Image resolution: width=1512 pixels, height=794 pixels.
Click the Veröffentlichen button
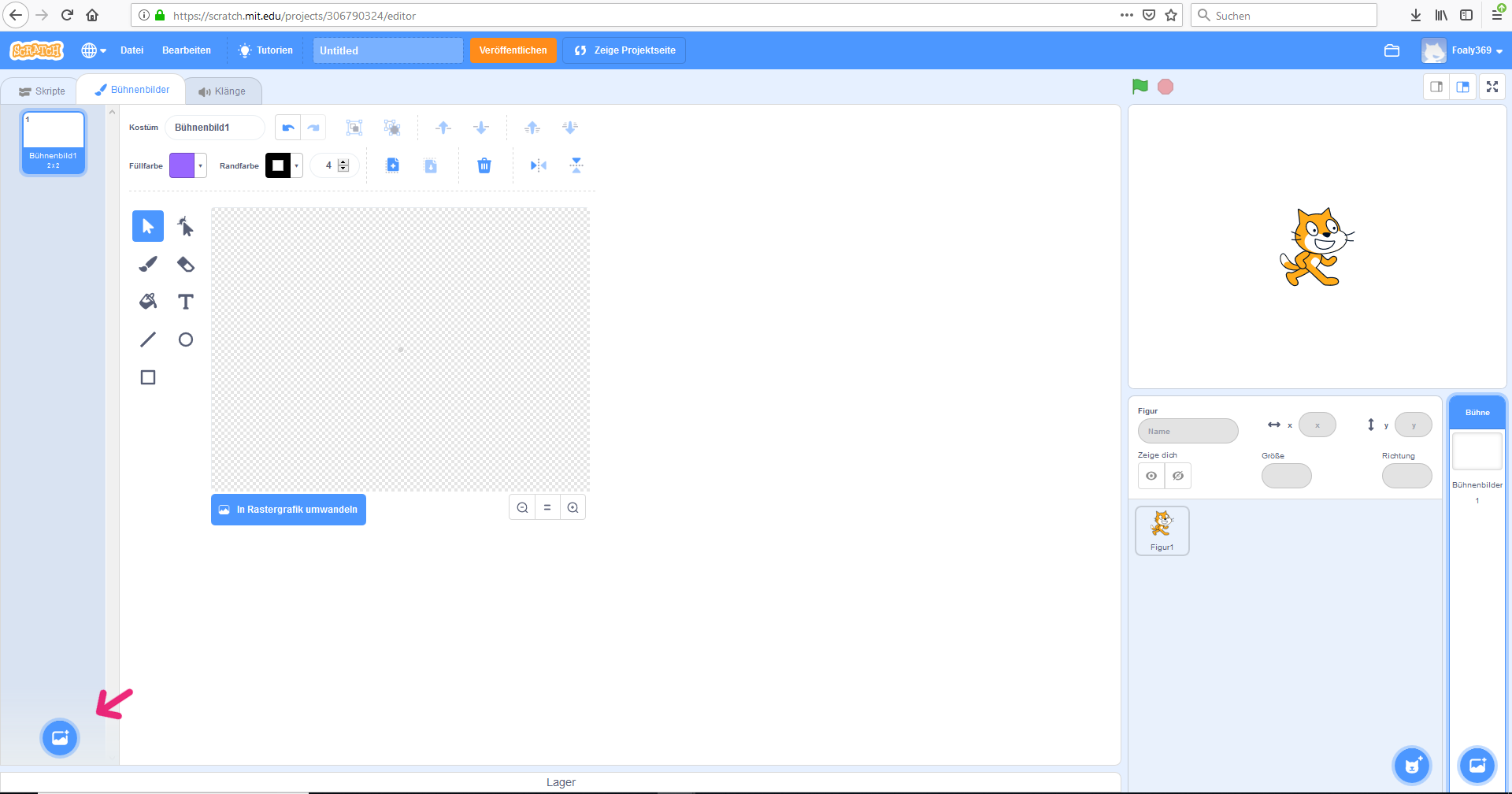click(x=513, y=50)
